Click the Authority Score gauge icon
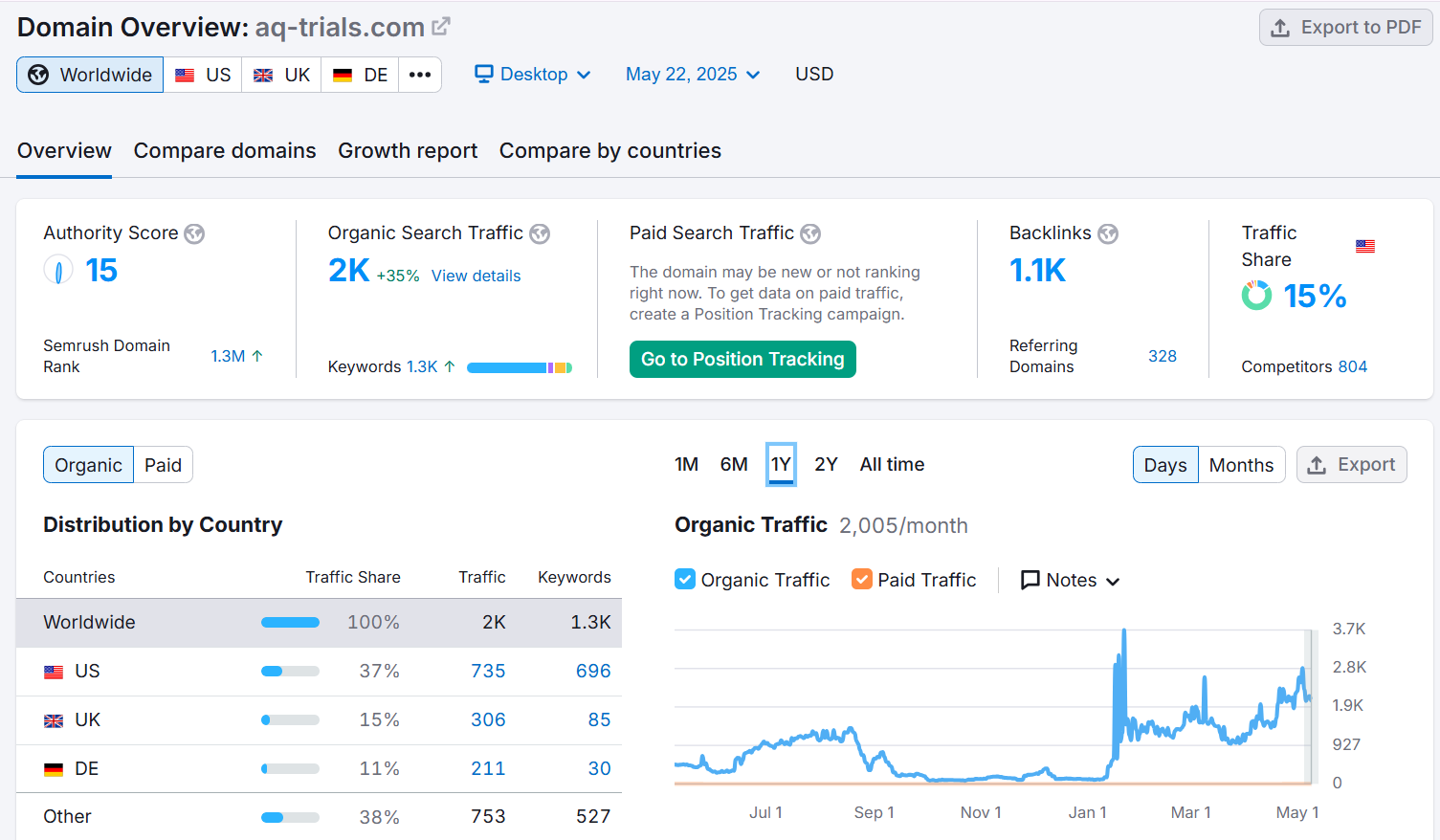Viewport: 1440px width, 840px height. point(58,271)
